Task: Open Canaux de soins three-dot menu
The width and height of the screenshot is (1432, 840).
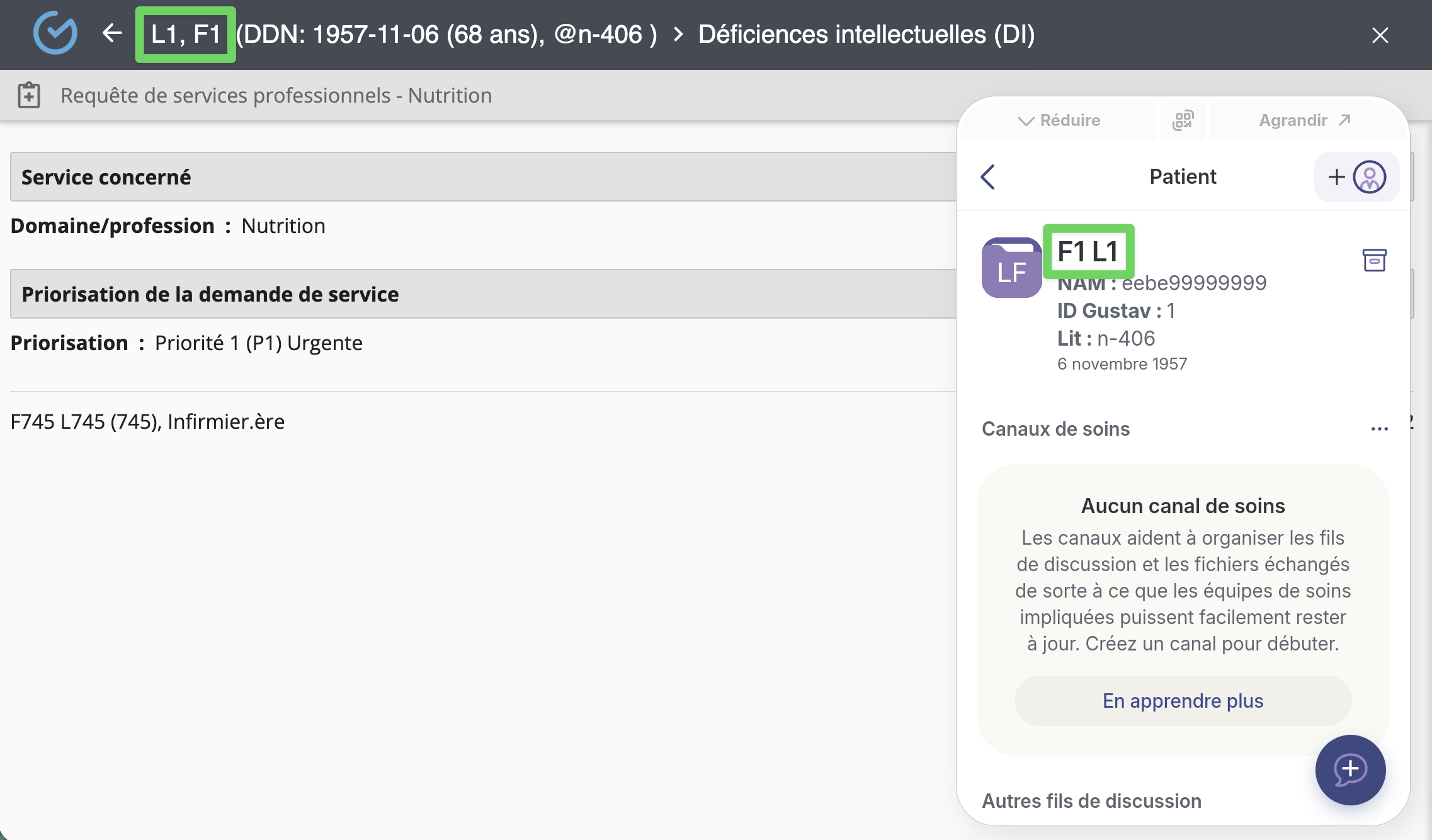Action: pyautogui.click(x=1379, y=429)
